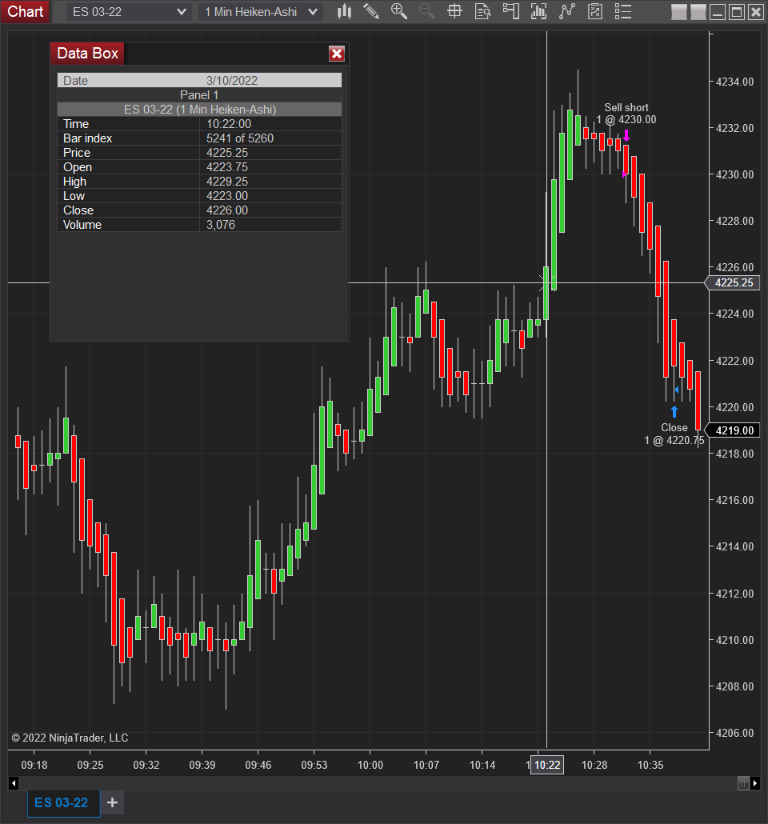Toggle the Data Box toolbar icon
Viewport: 768px width, 824px height.
tap(483, 12)
